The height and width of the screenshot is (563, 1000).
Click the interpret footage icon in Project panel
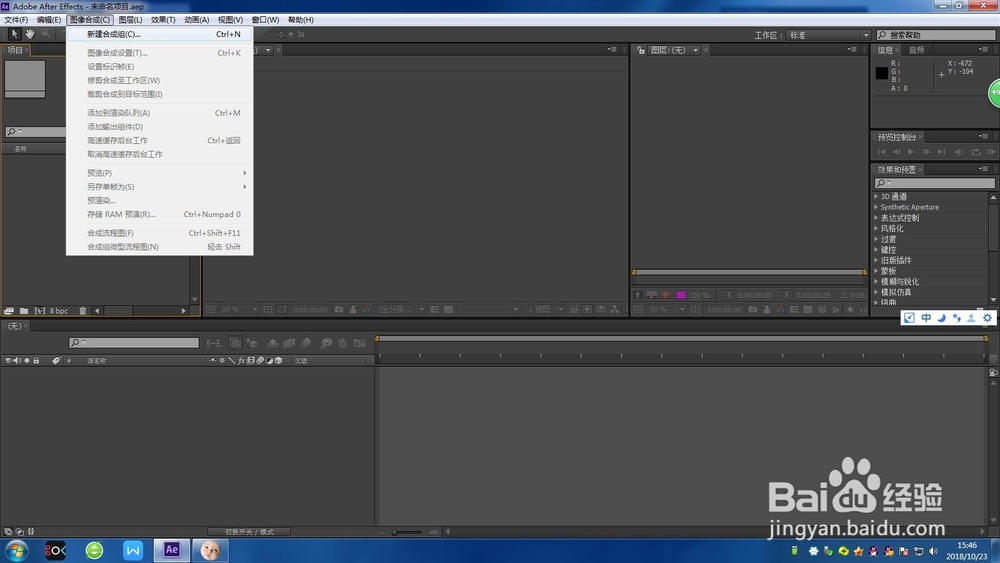(x=9, y=311)
